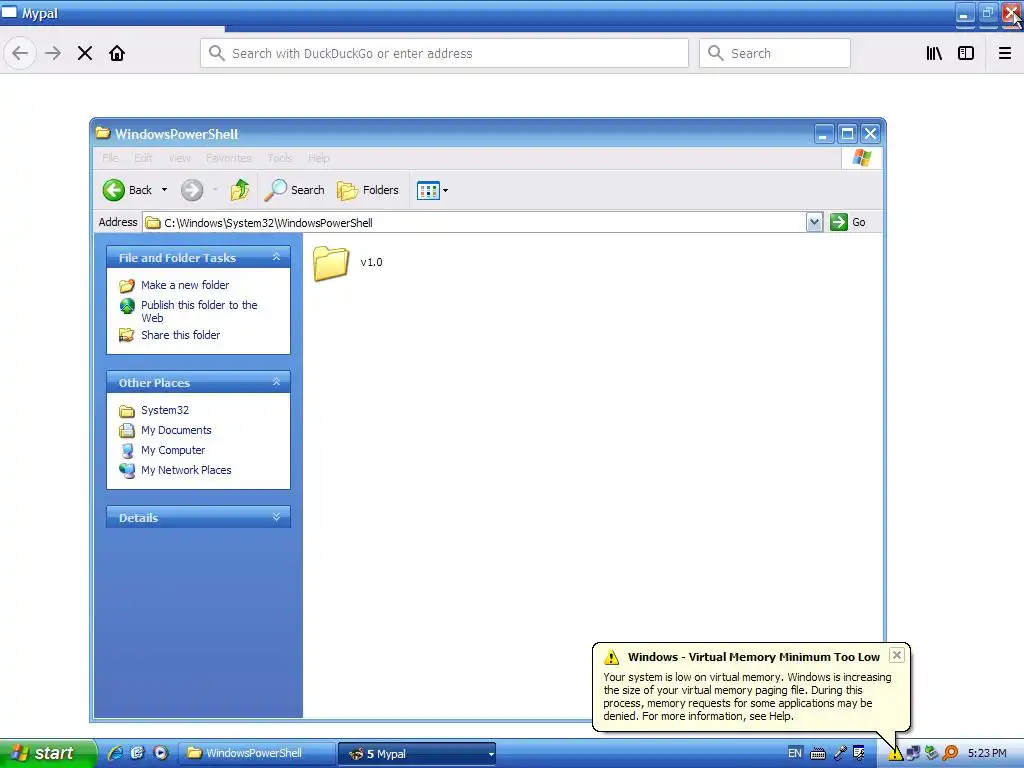The image size is (1024, 768).
Task: Click the yellow warning tray icon
Action: click(x=895, y=754)
